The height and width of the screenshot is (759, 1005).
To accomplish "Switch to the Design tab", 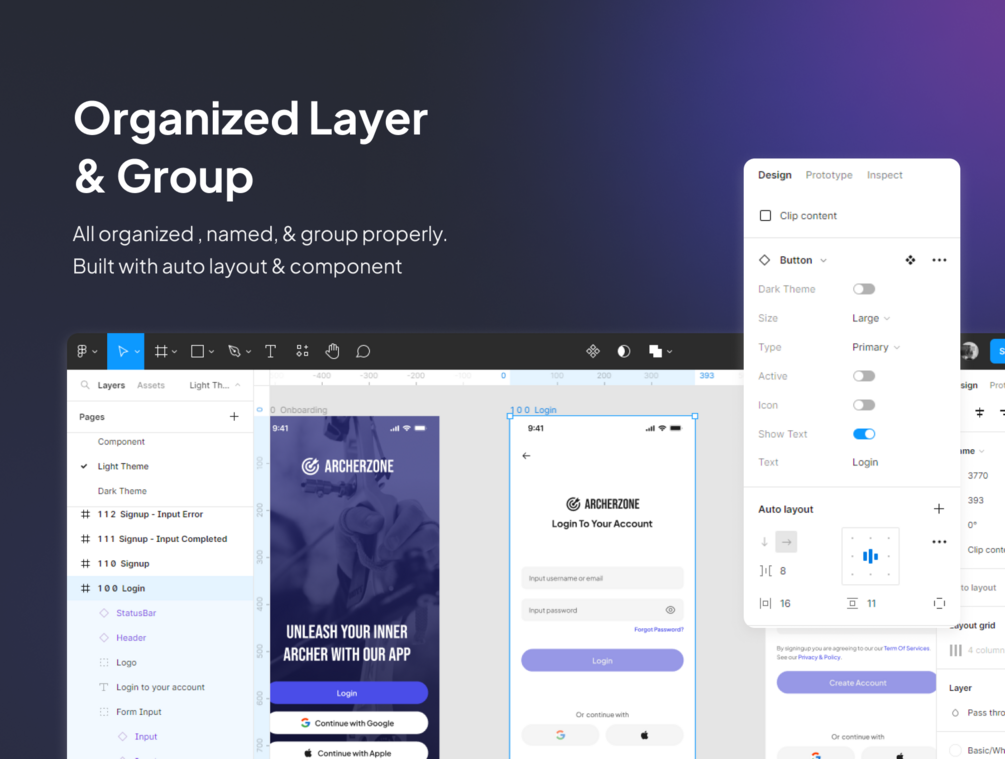I will coord(774,175).
